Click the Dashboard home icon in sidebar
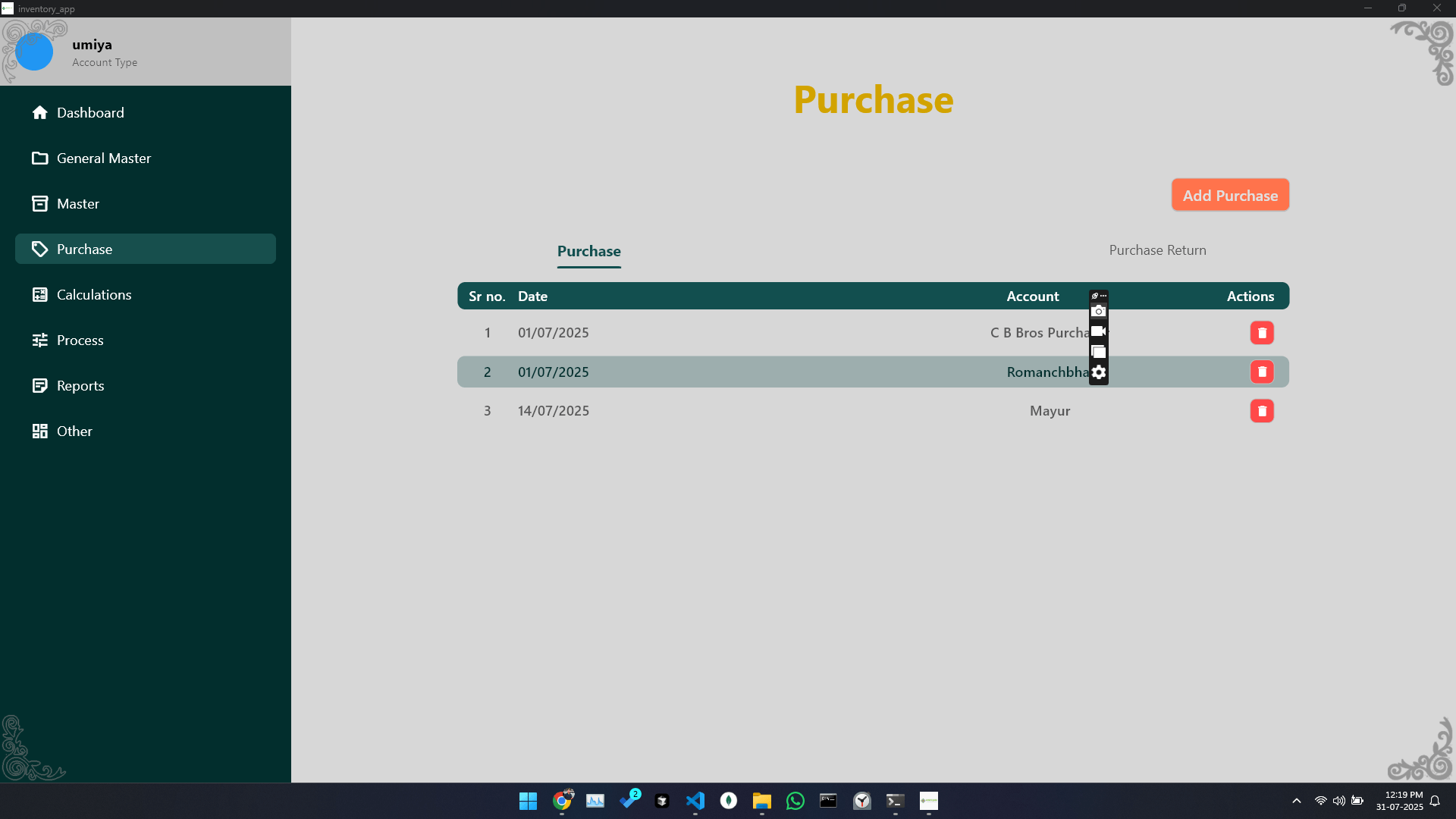Image resolution: width=1456 pixels, height=819 pixels. point(39,112)
